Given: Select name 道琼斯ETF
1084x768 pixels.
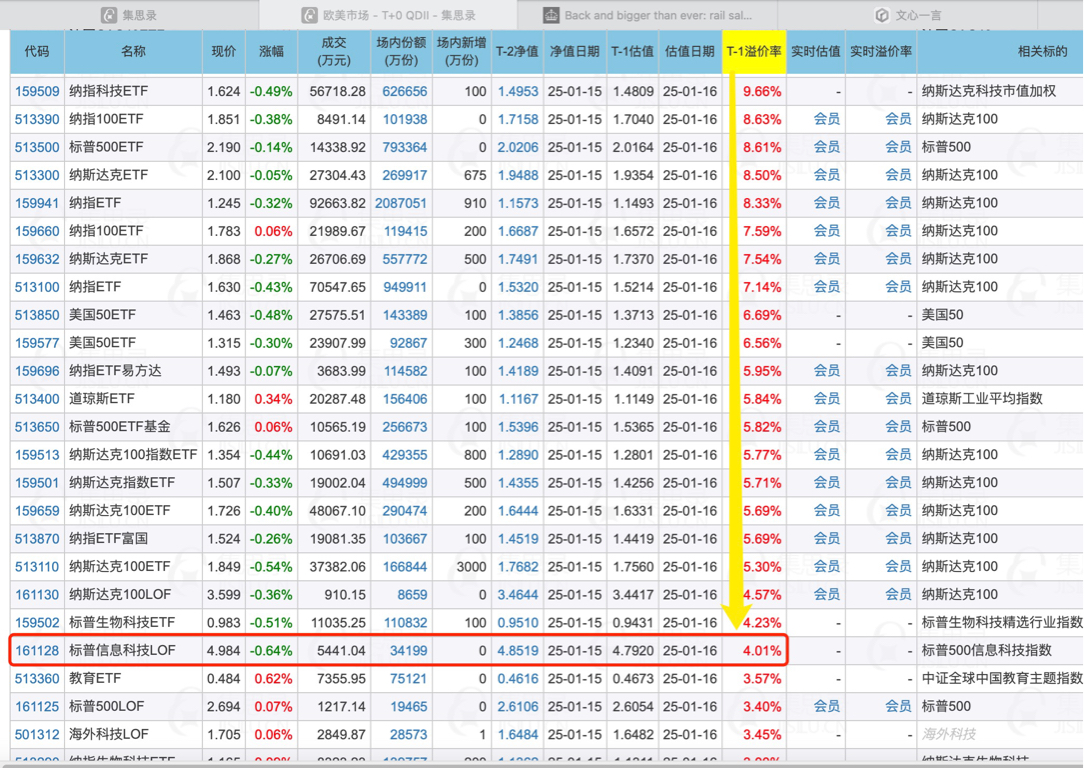Looking at the screenshot, I should click(x=102, y=399).
